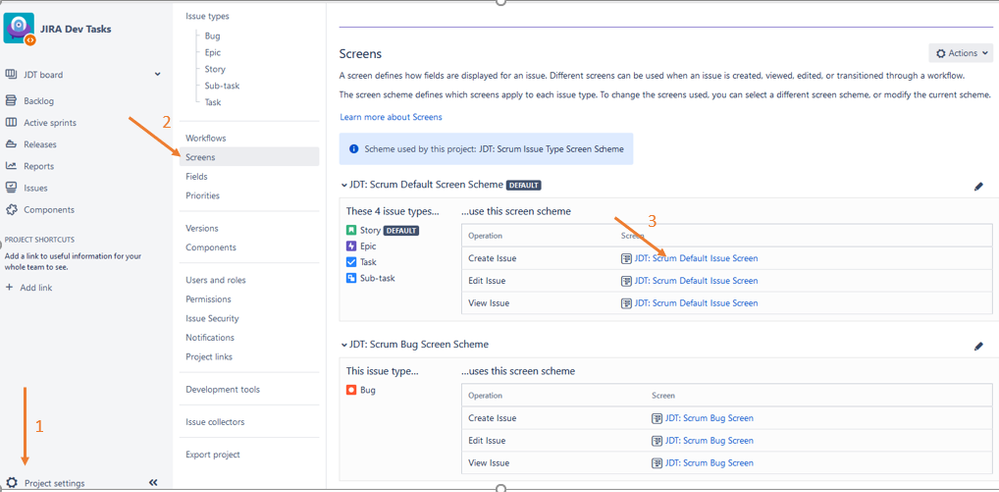Image resolution: width=999 pixels, height=492 pixels.
Task: Open the Actions dropdown
Action: 961,53
